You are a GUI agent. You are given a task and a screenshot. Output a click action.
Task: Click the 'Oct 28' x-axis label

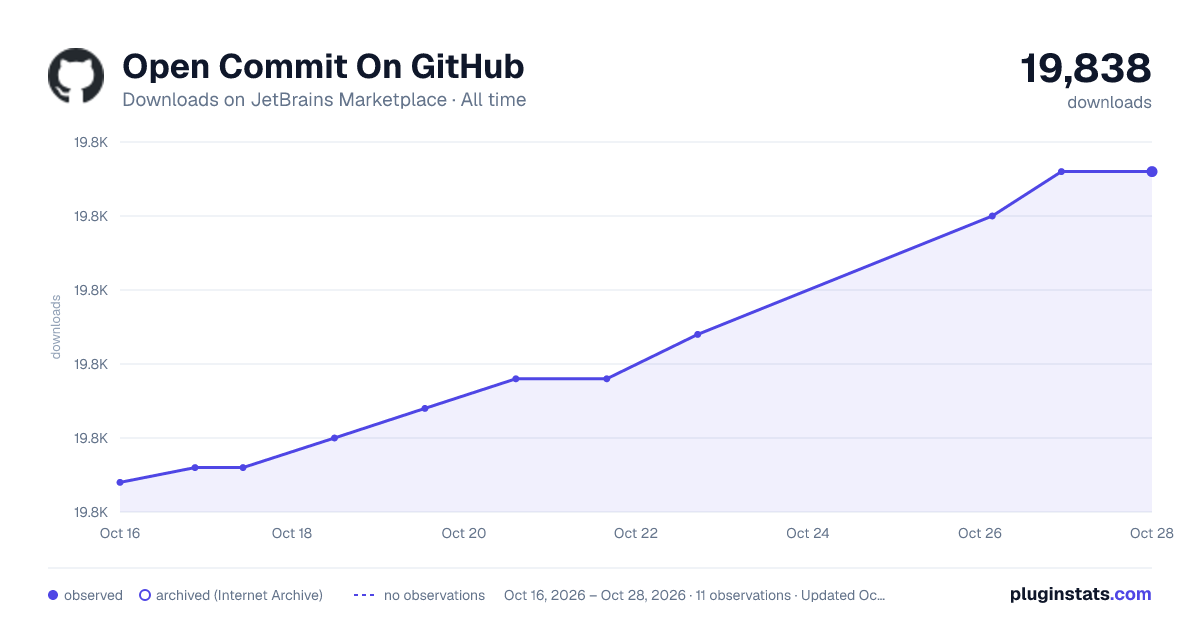pos(1150,533)
